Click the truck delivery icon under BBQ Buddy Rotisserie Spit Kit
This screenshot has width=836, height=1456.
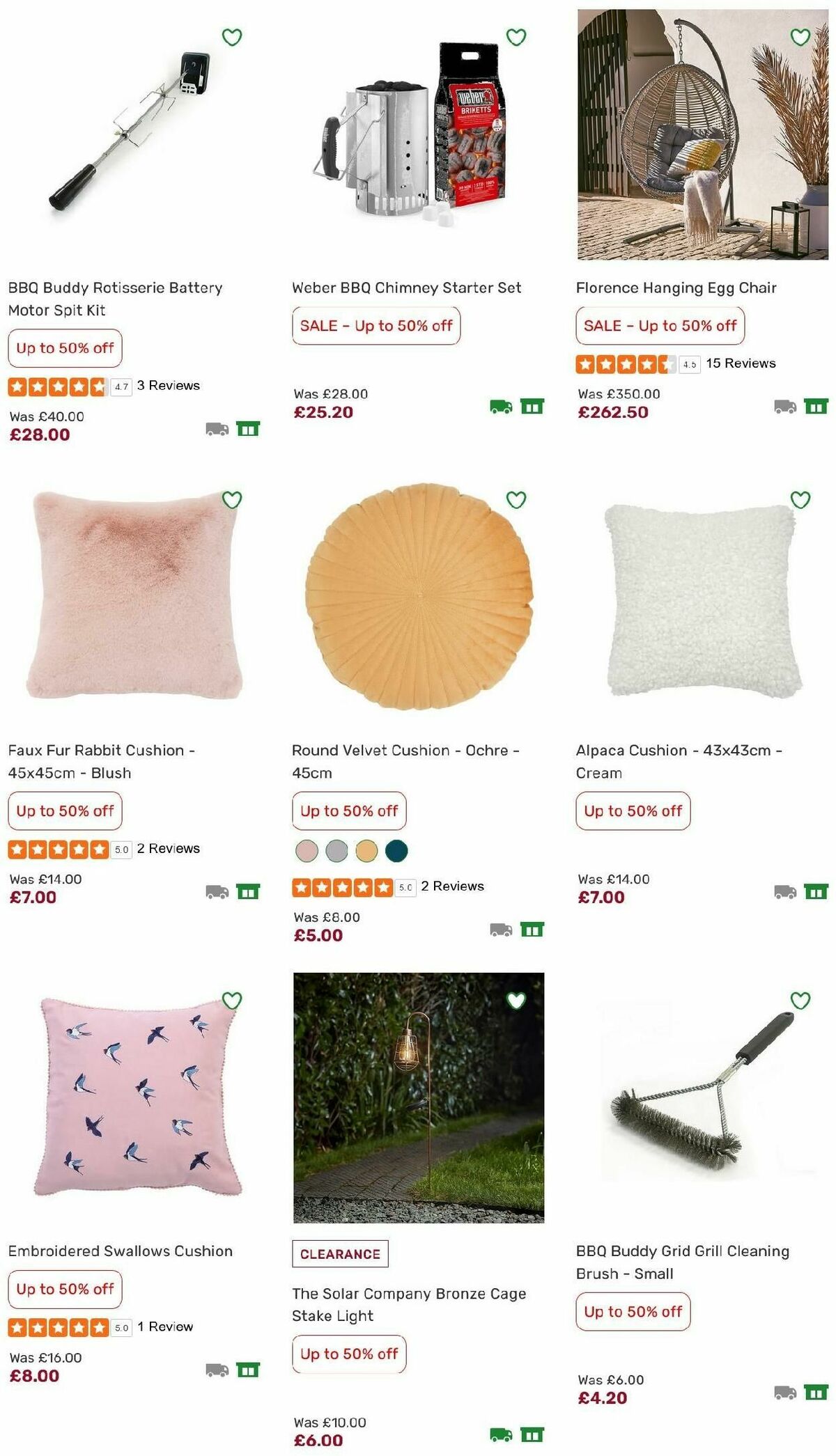[215, 430]
